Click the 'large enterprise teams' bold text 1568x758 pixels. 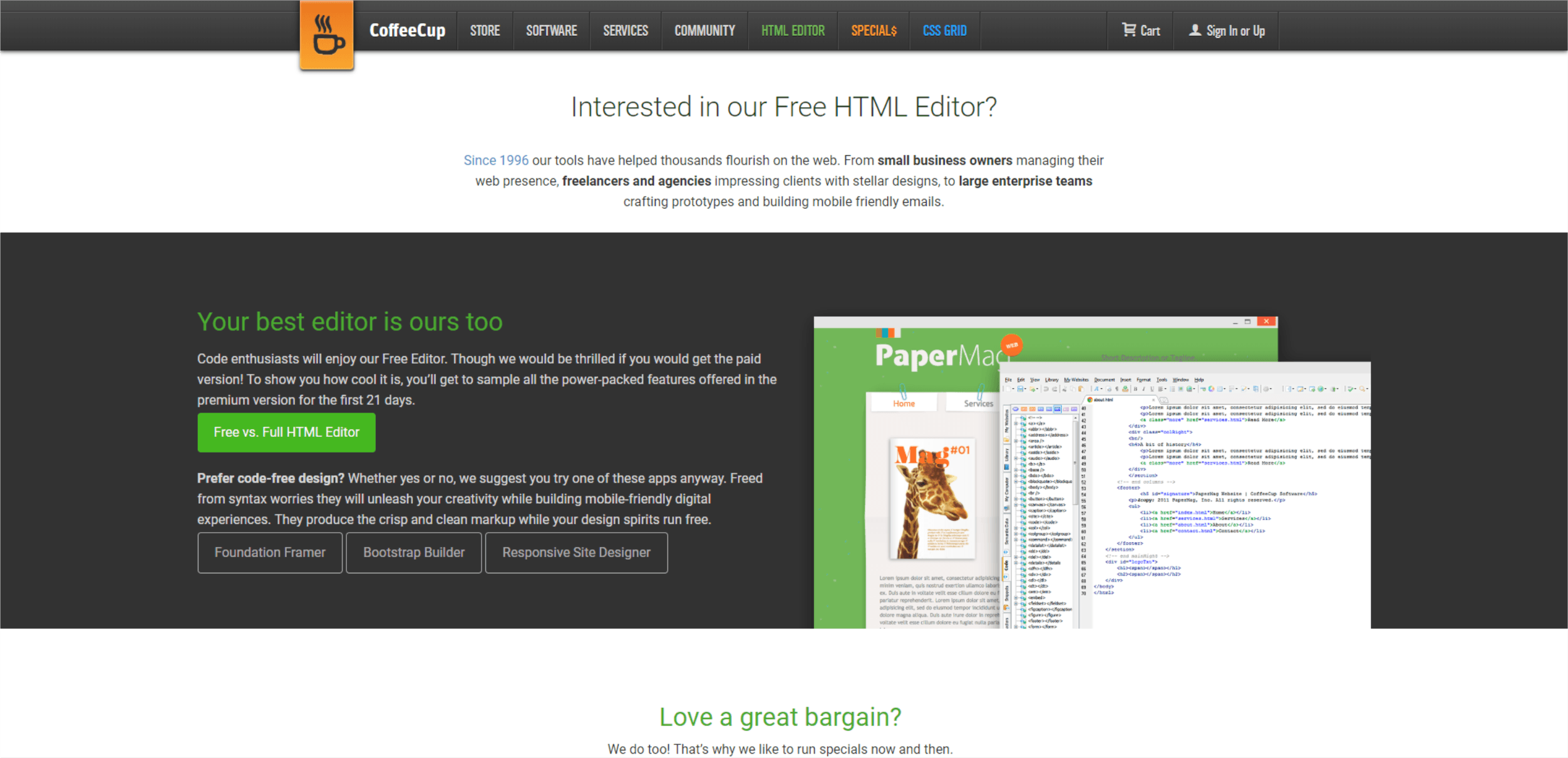point(1025,181)
